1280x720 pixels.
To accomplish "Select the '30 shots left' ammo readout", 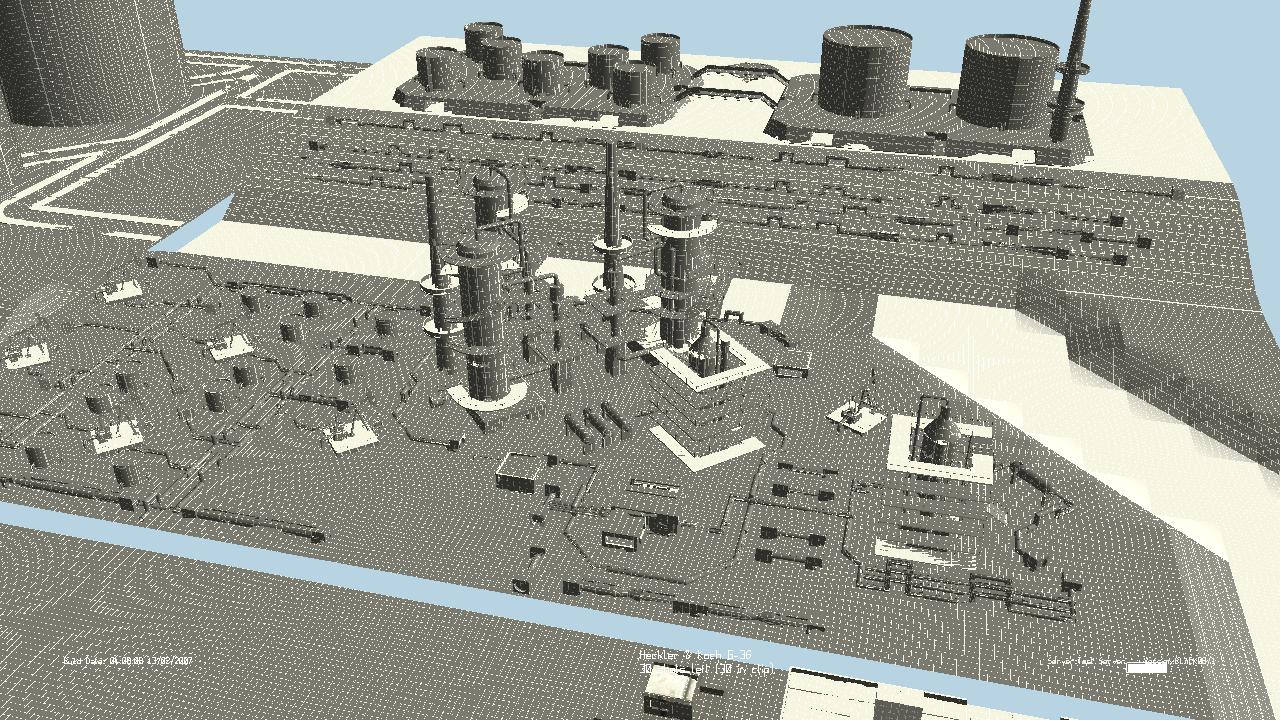I will pos(706,668).
